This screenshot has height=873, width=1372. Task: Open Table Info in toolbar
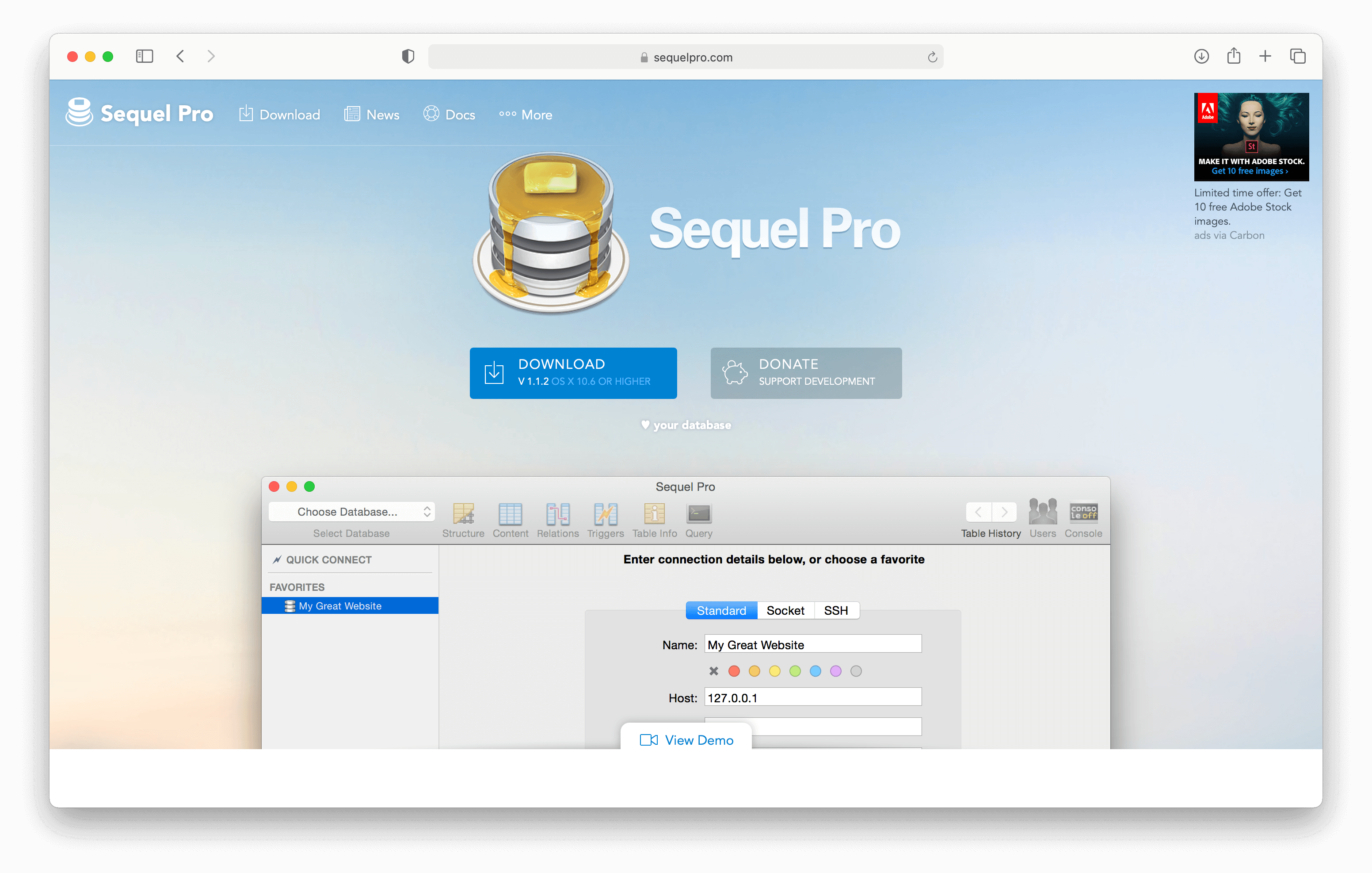pyautogui.click(x=655, y=520)
